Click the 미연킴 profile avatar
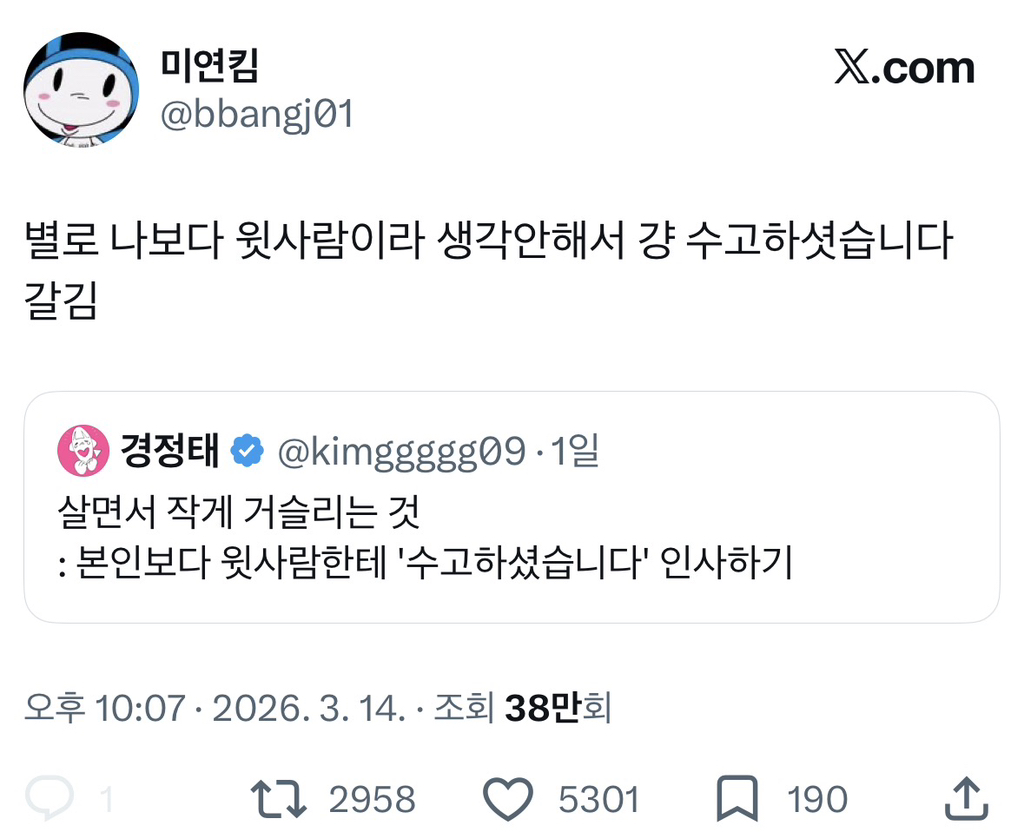1024x832 pixels. [x=81, y=90]
